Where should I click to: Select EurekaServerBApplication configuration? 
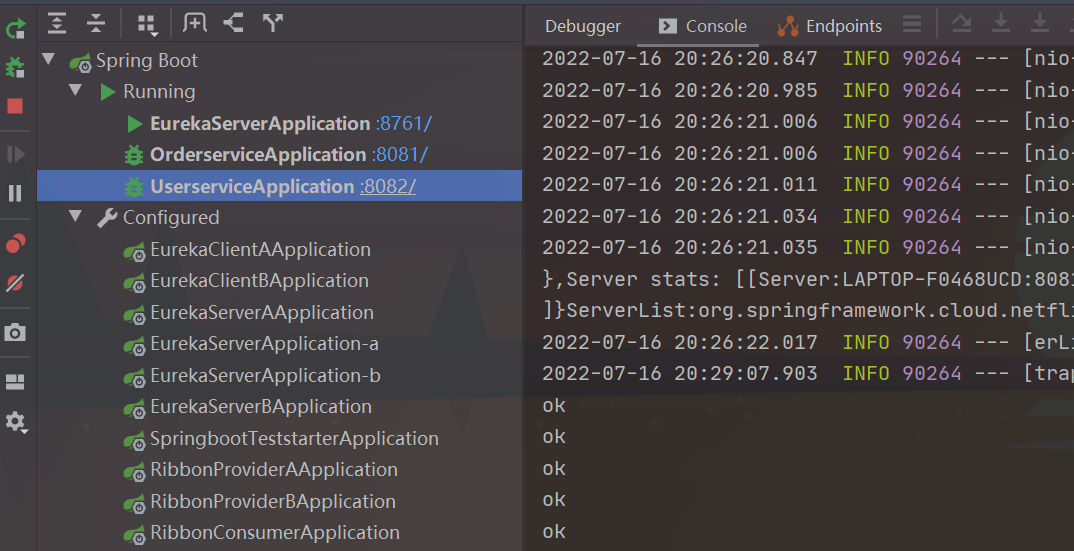[x=261, y=407]
